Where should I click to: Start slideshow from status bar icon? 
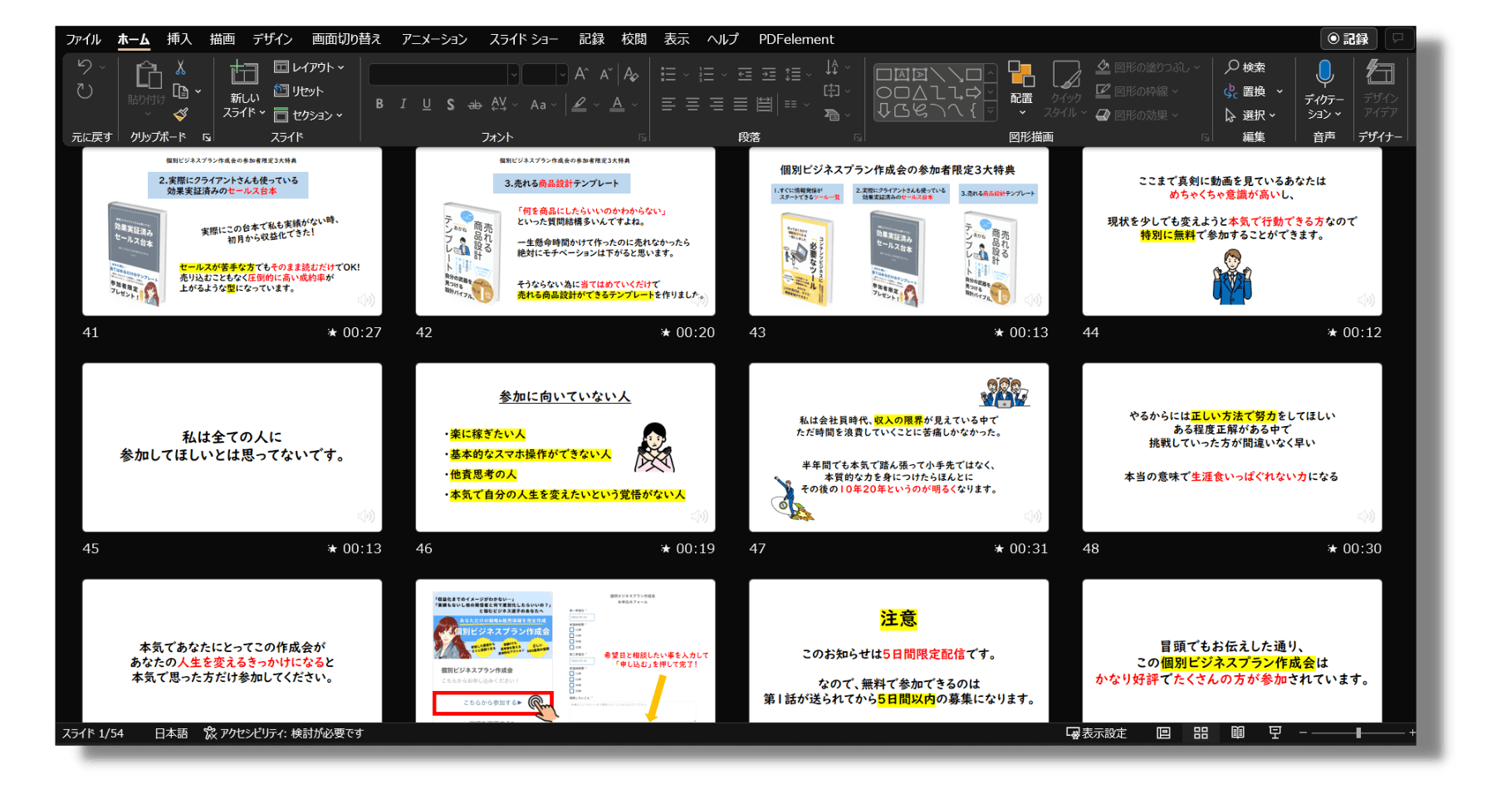pyautogui.click(x=1275, y=733)
